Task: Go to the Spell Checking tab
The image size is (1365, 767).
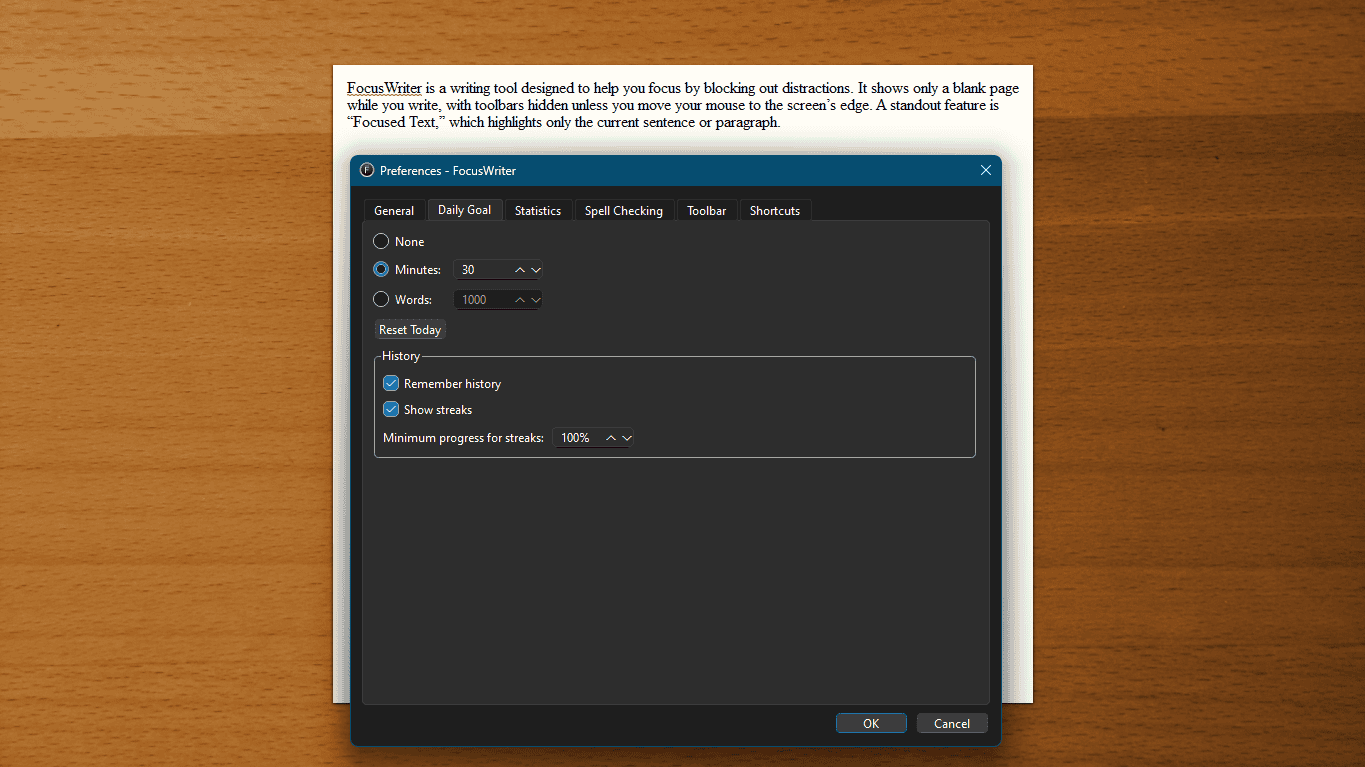Action: [624, 211]
